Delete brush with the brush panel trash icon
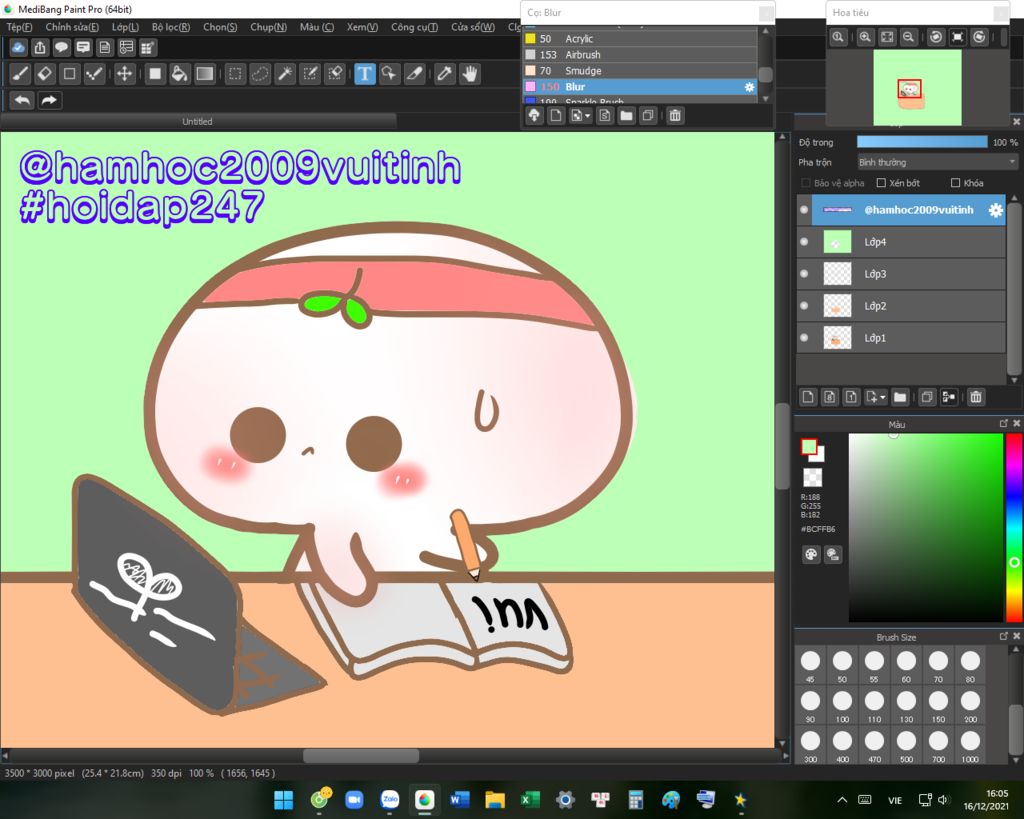 [x=675, y=116]
